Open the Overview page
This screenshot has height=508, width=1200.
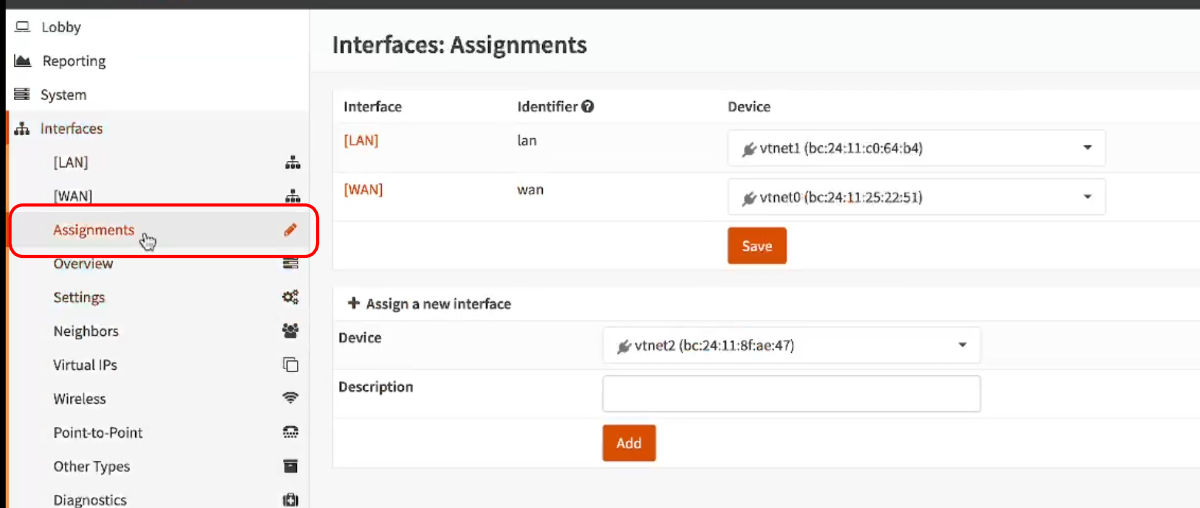(x=83, y=264)
